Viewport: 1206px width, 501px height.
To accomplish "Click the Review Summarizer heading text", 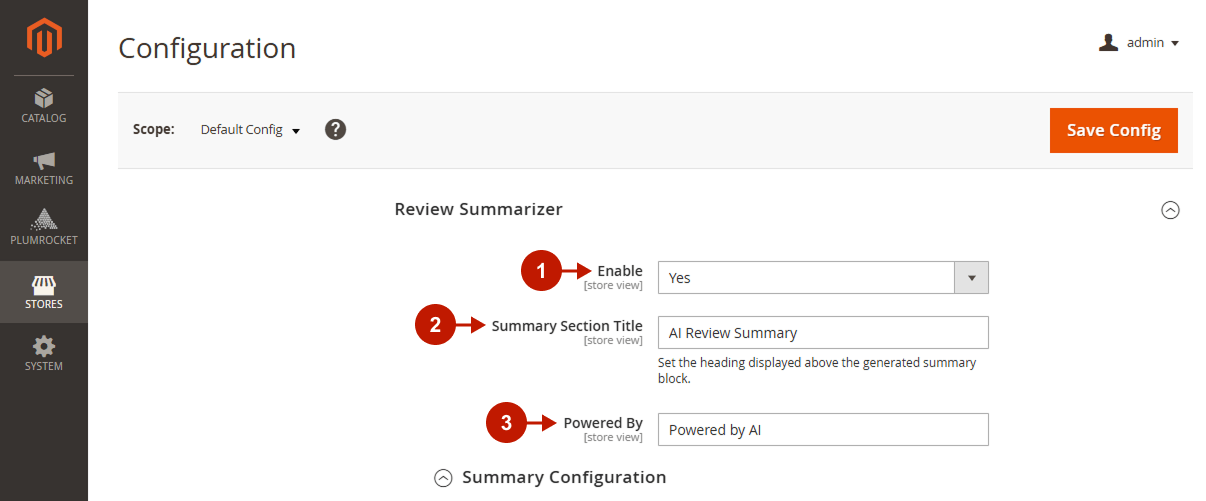I will (x=479, y=209).
